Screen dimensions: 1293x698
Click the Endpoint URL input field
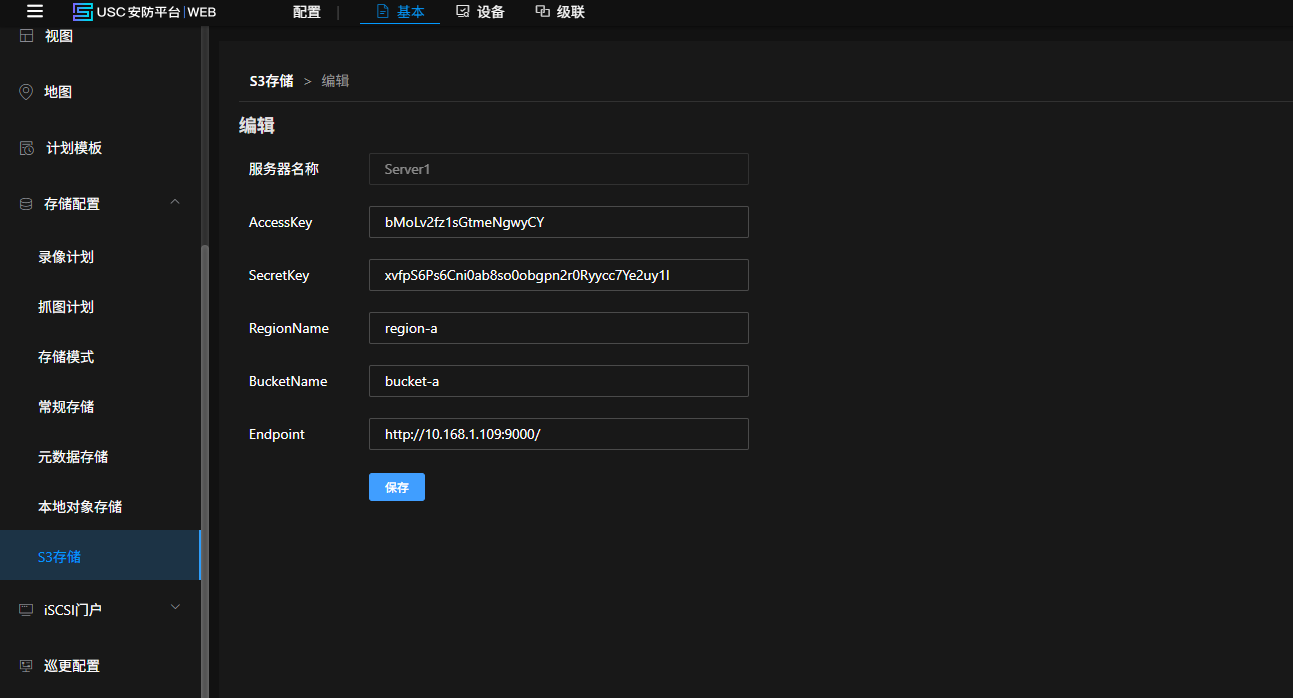[x=558, y=434]
